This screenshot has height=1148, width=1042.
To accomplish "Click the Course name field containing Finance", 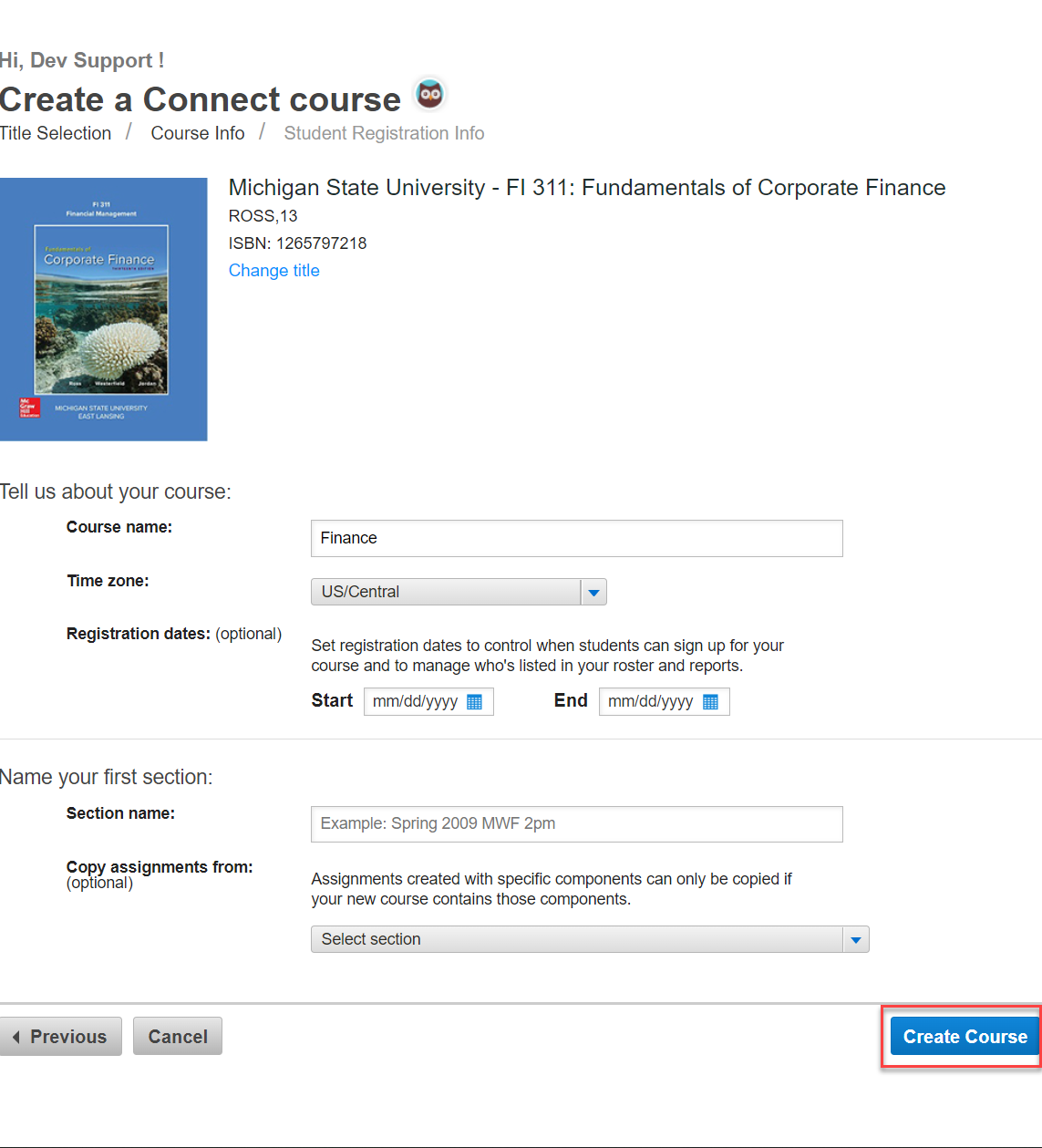I will pos(577,539).
